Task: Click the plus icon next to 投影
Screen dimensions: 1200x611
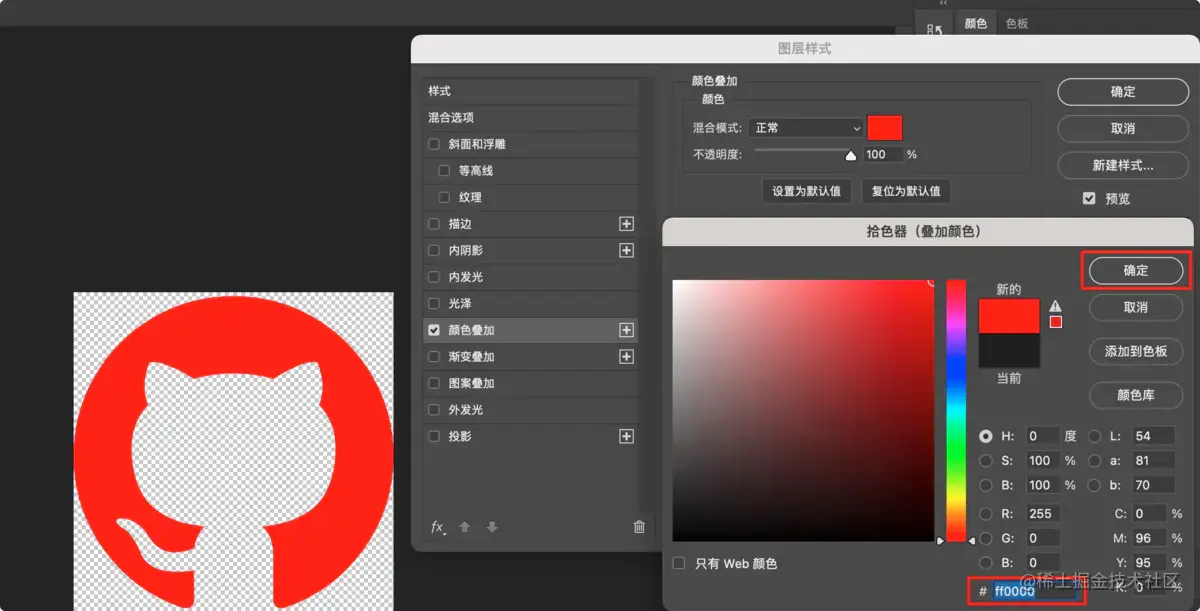Action: coord(626,436)
